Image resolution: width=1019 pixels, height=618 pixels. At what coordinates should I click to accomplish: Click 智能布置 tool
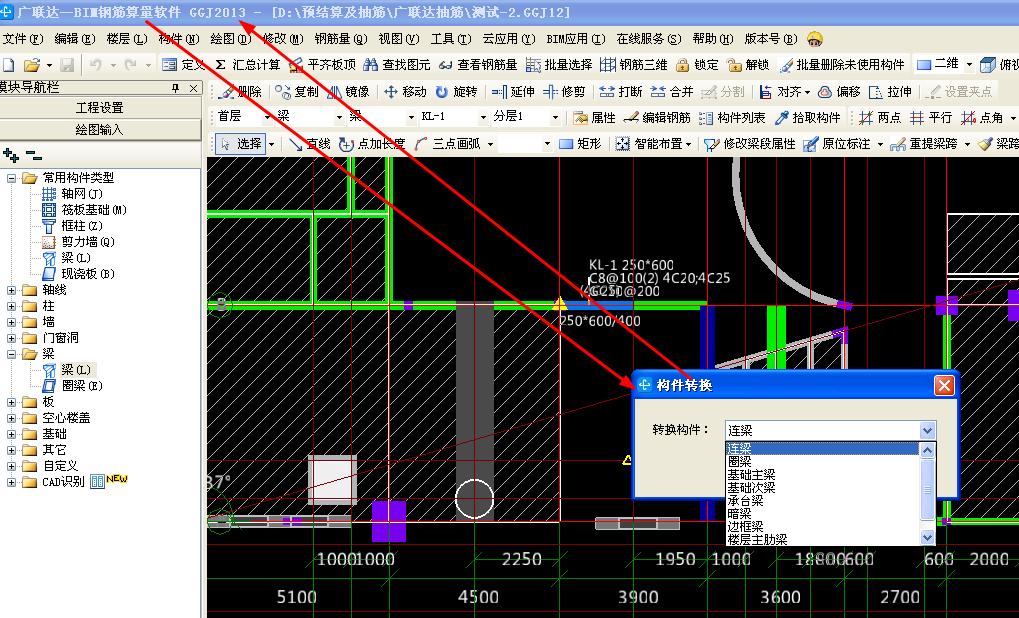click(x=653, y=144)
